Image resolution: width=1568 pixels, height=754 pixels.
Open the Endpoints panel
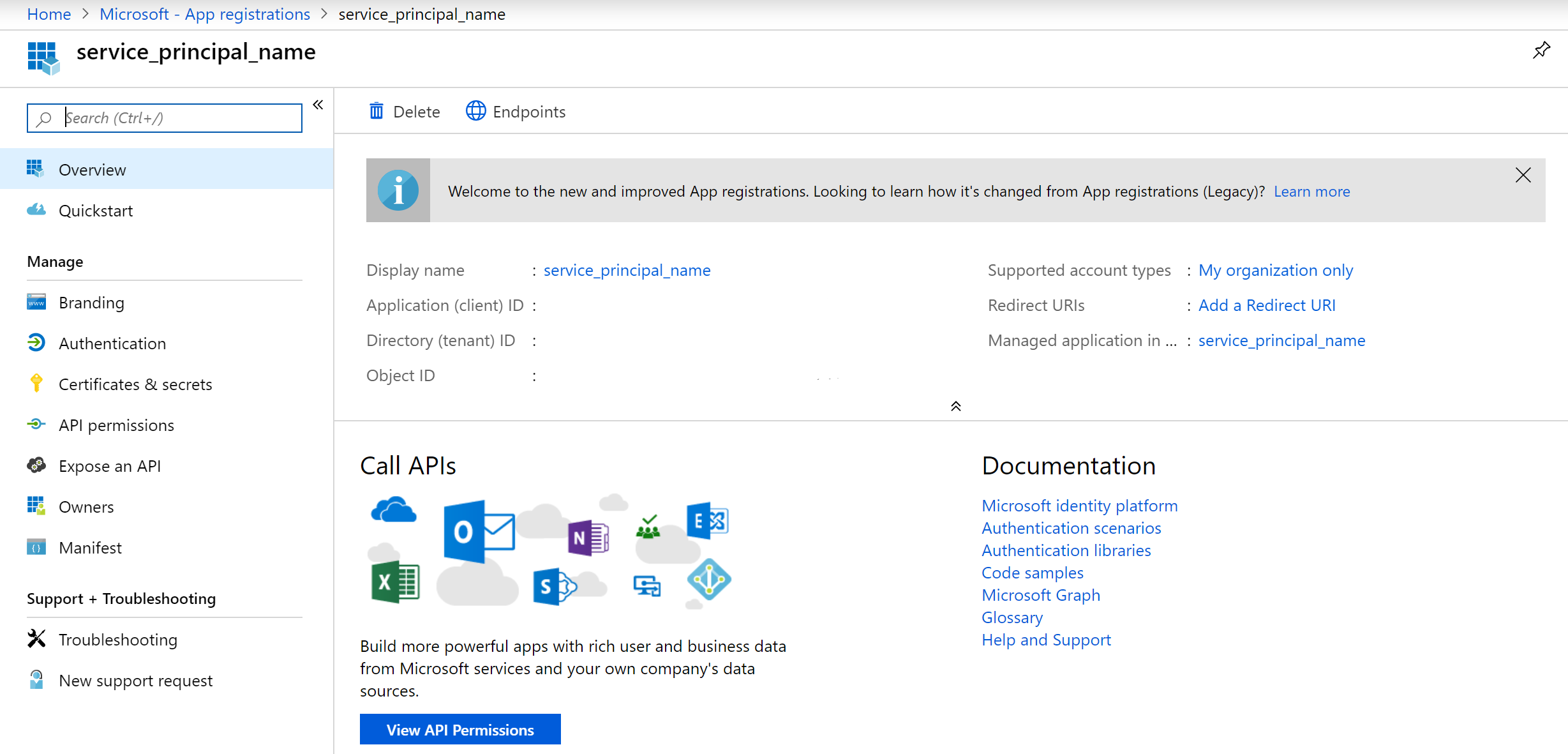tap(516, 111)
